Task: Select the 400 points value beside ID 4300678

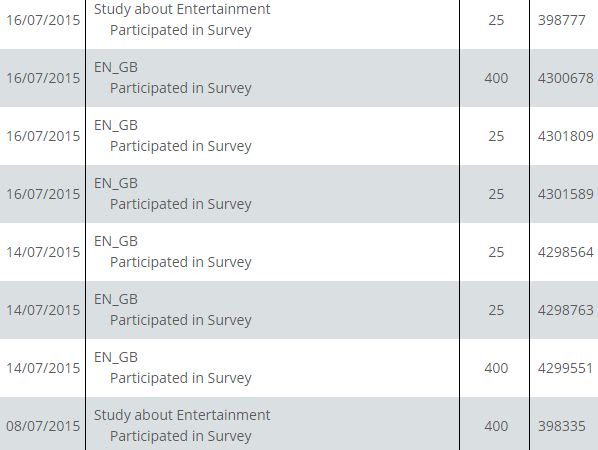Action: click(496, 78)
